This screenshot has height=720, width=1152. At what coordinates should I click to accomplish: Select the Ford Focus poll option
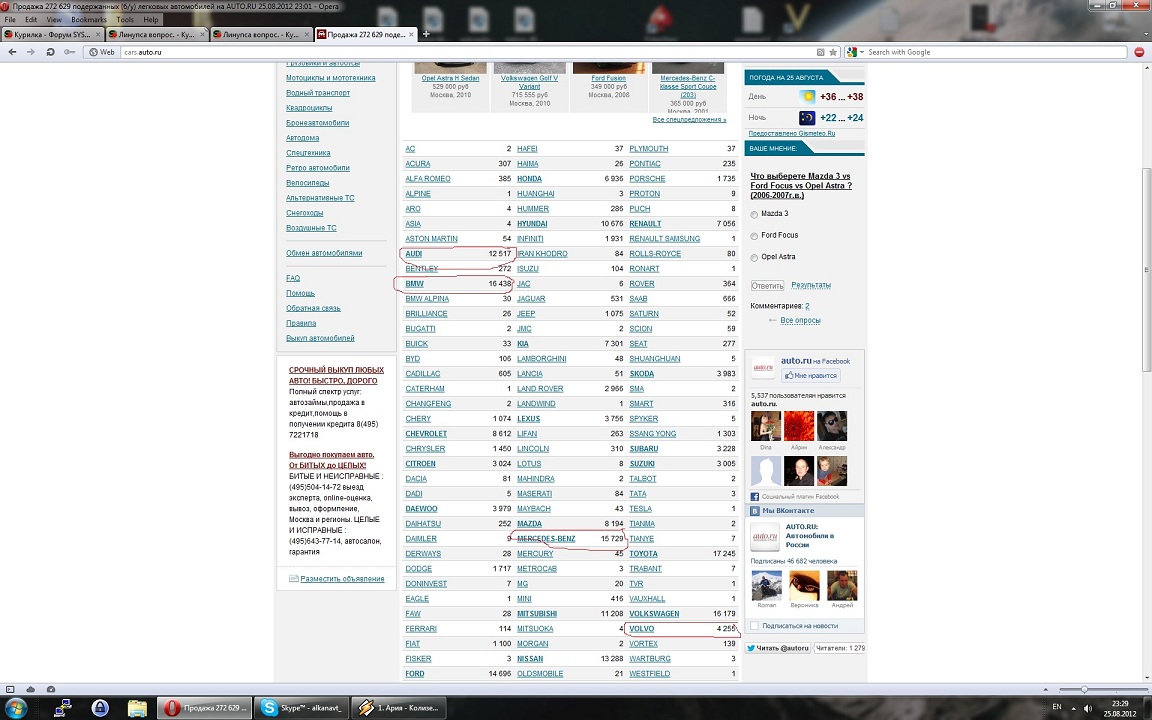point(754,236)
